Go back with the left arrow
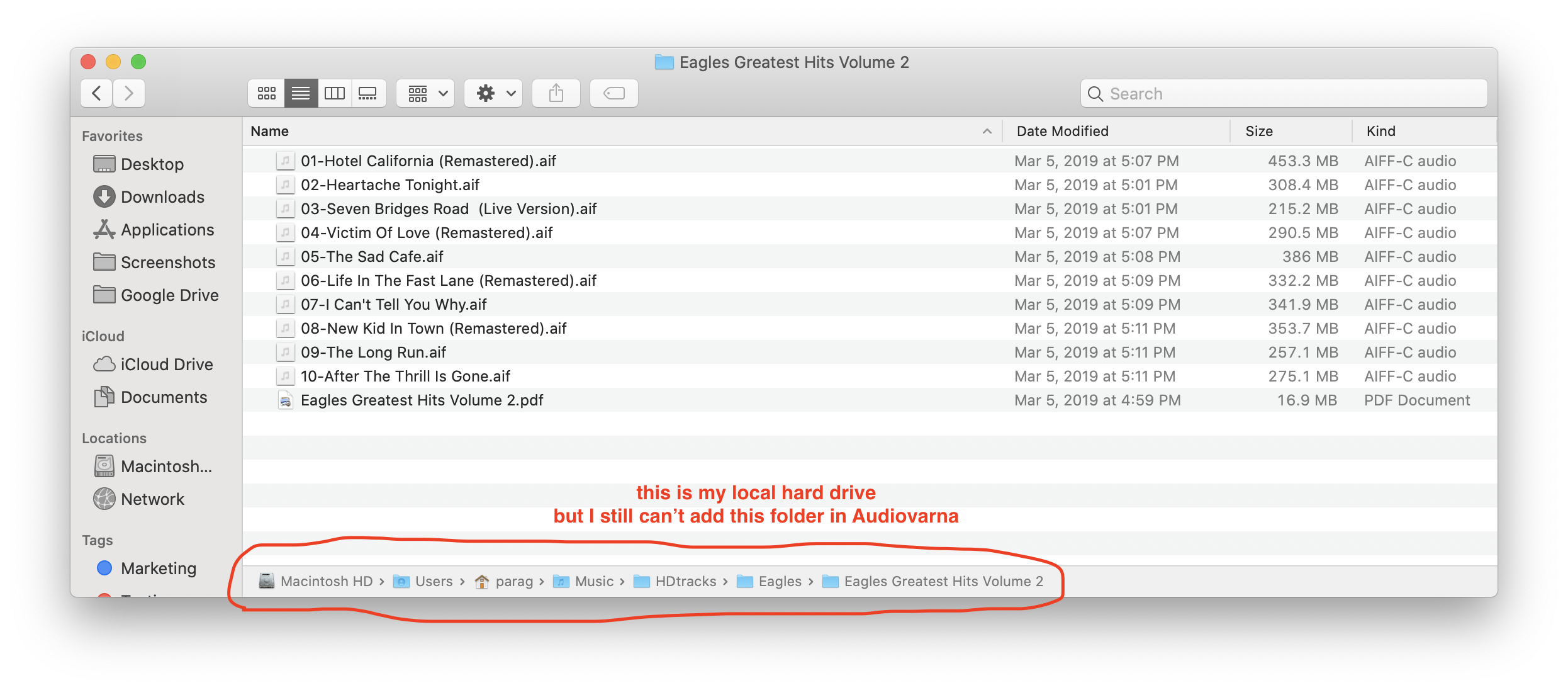Screen dimensions: 1568x690 [x=96, y=93]
